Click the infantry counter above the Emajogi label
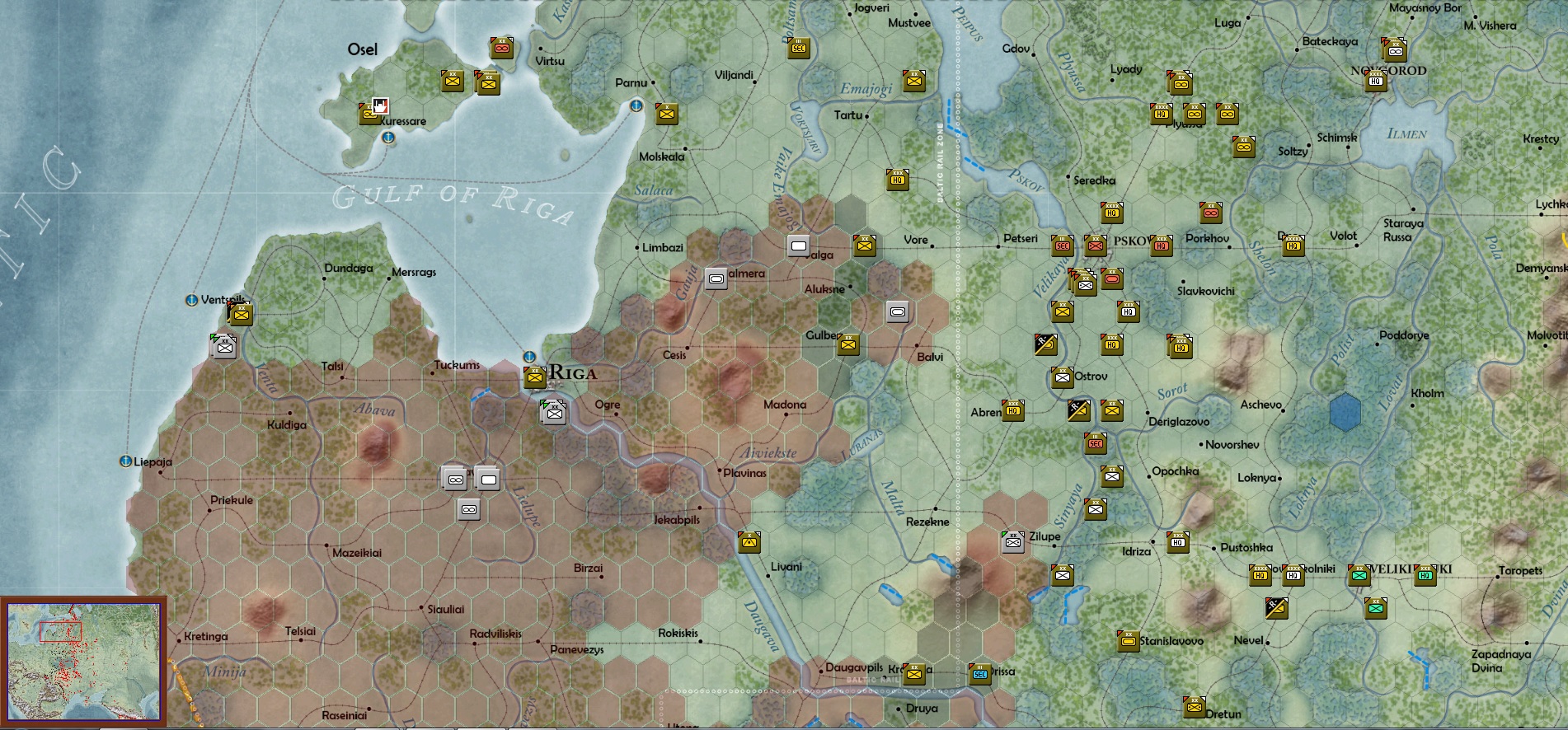 click(x=913, y=81)
